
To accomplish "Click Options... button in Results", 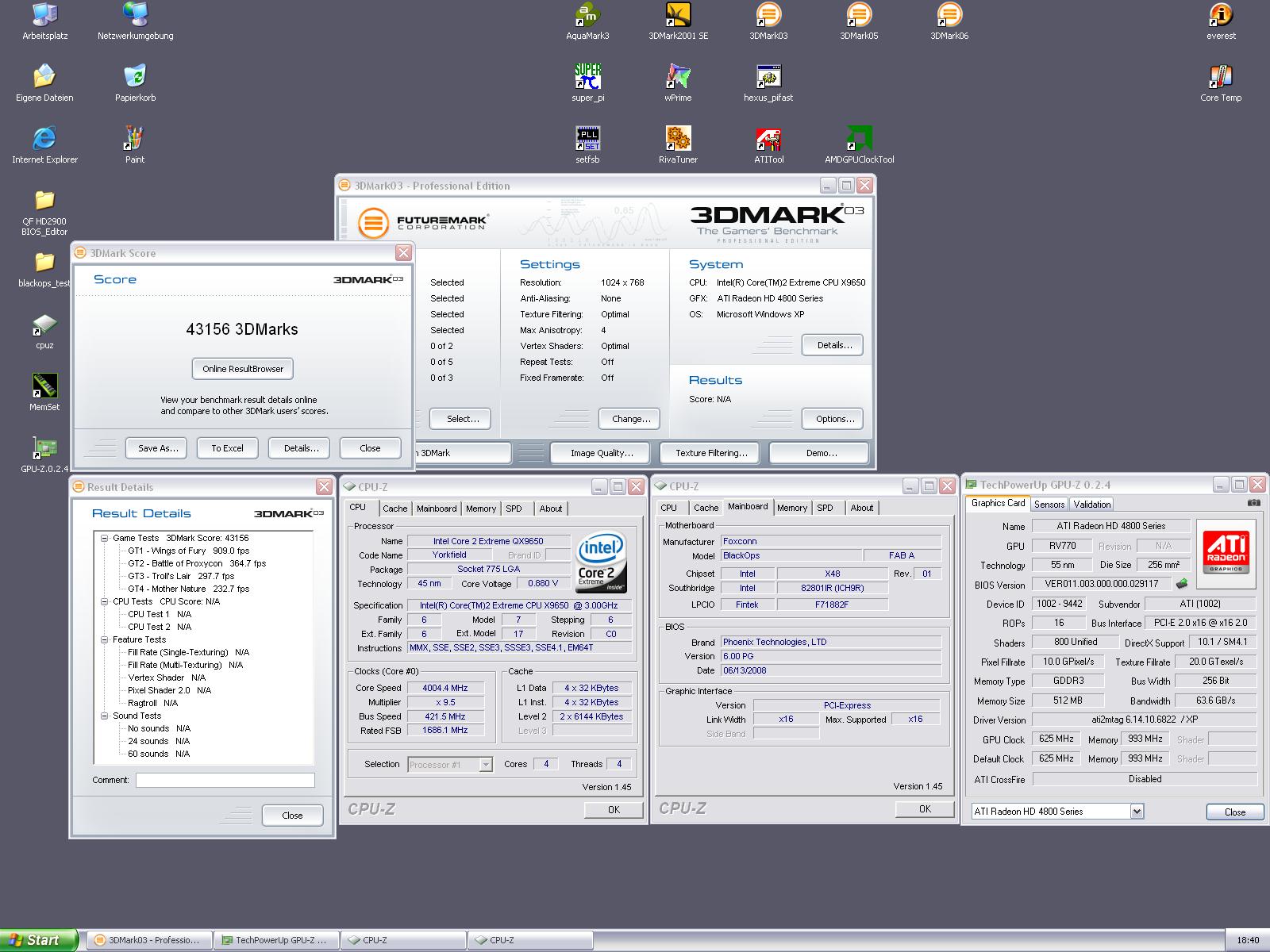I will click(x=834, y=419).
